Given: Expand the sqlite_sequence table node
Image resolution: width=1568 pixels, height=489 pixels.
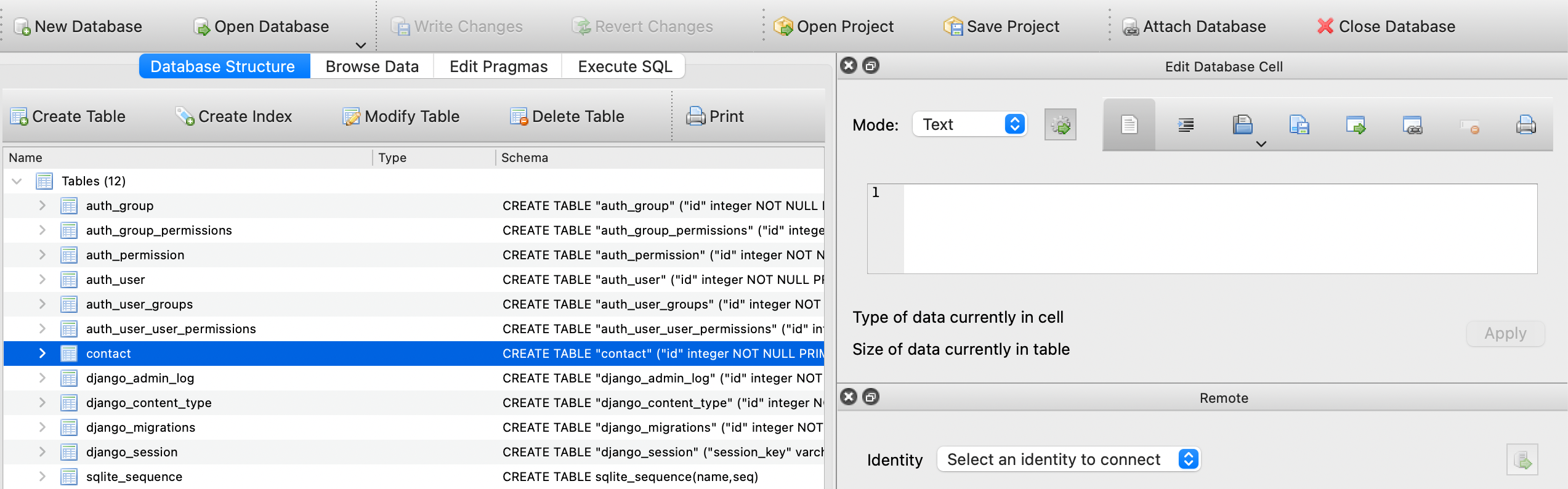Looking at the screenshot, I should (42, 477).
